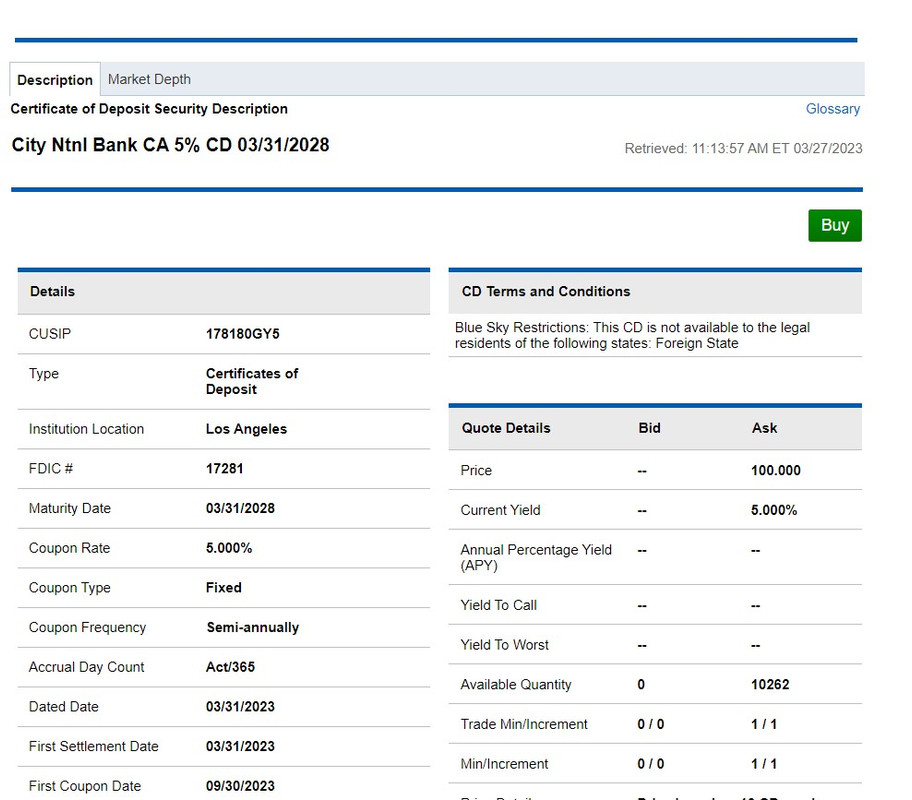Click the Retrieved timestamp text
The image size is (912, 800).
pyautogui.click(x=743, y=148)
